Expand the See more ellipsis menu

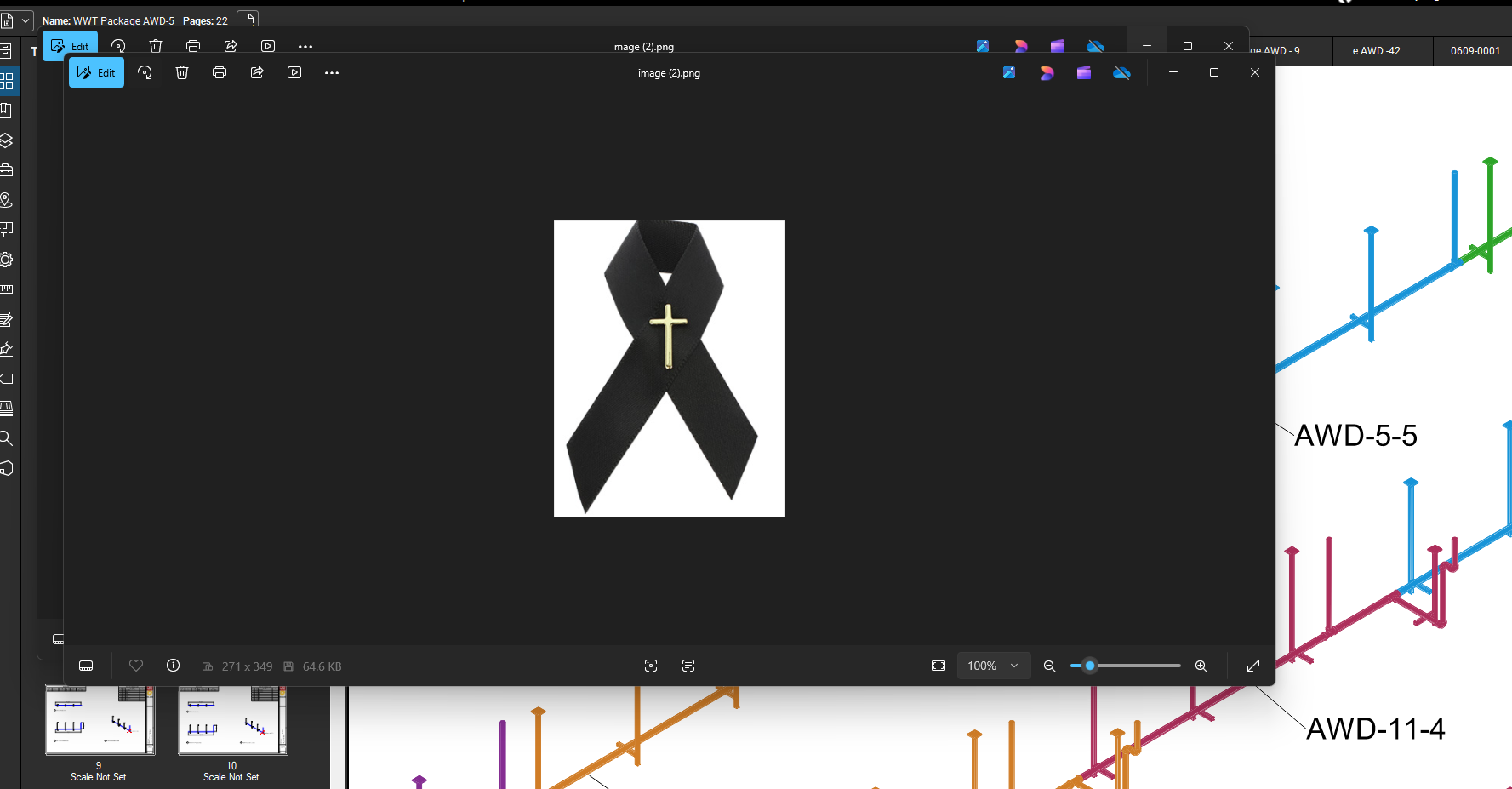(x=332, y=73)
